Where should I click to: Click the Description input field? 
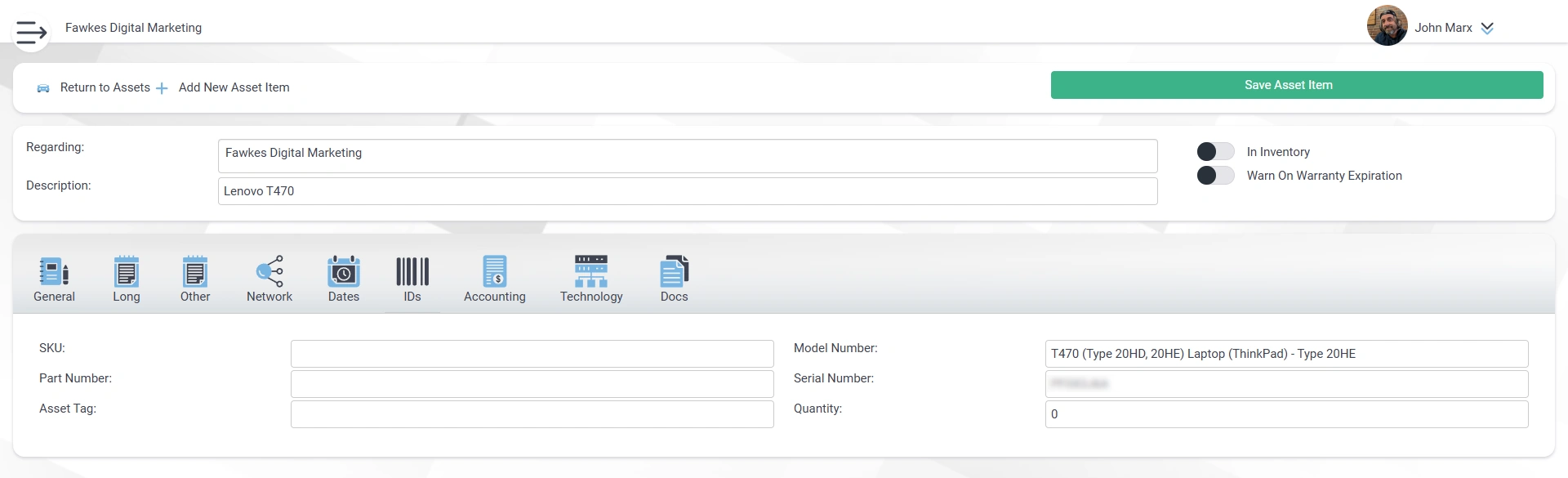(x=688, y=191)
